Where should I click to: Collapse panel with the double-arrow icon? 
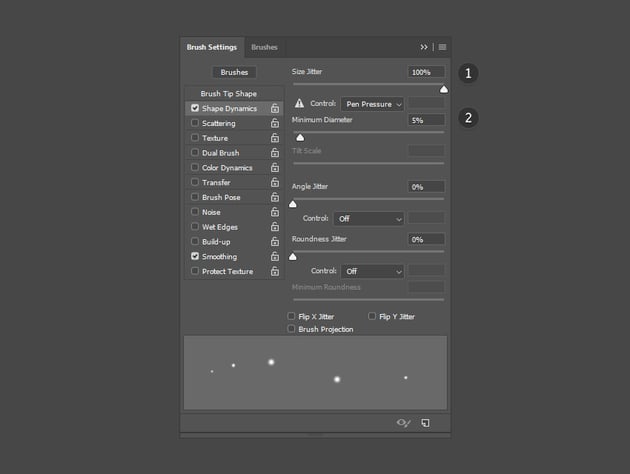(424, 47)
